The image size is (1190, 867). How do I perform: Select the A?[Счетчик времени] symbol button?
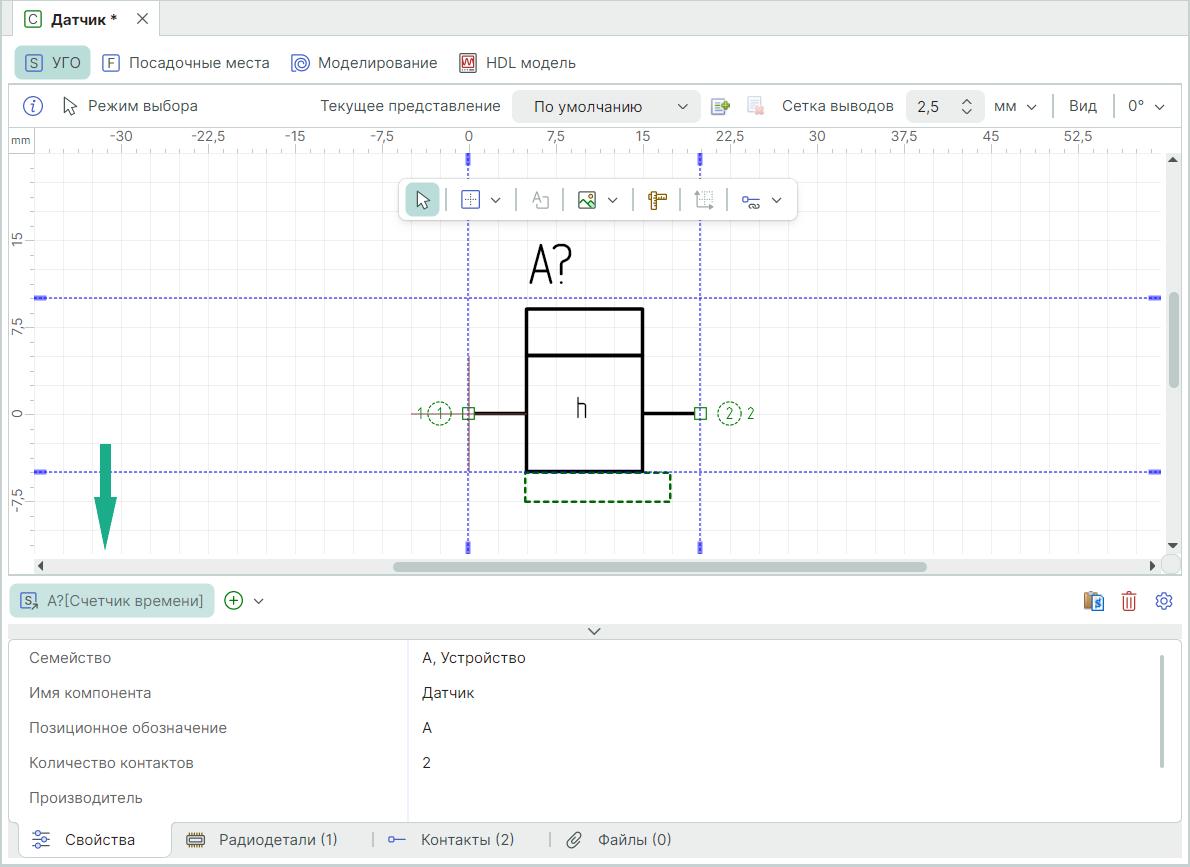[x=112, y=601]
